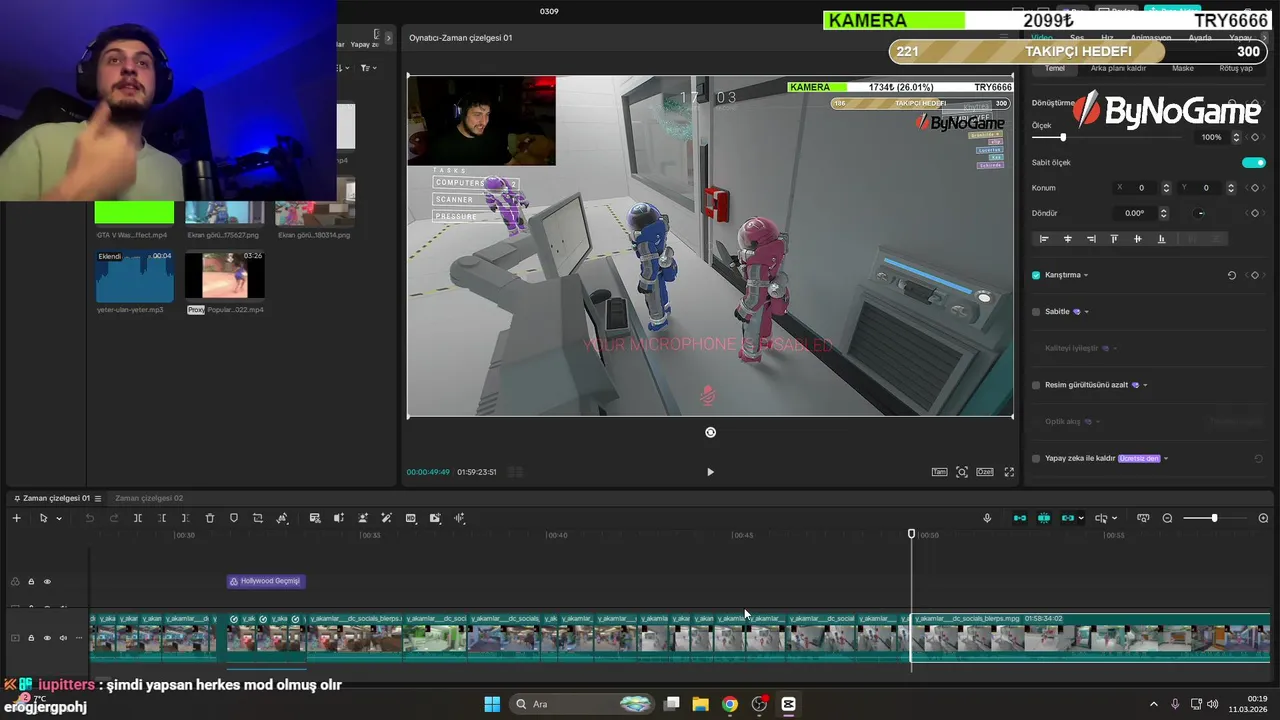Click the preview zoom scan icon
Image resolution: width=1280 pixels, height=720 pixels.
pos(962,472)
